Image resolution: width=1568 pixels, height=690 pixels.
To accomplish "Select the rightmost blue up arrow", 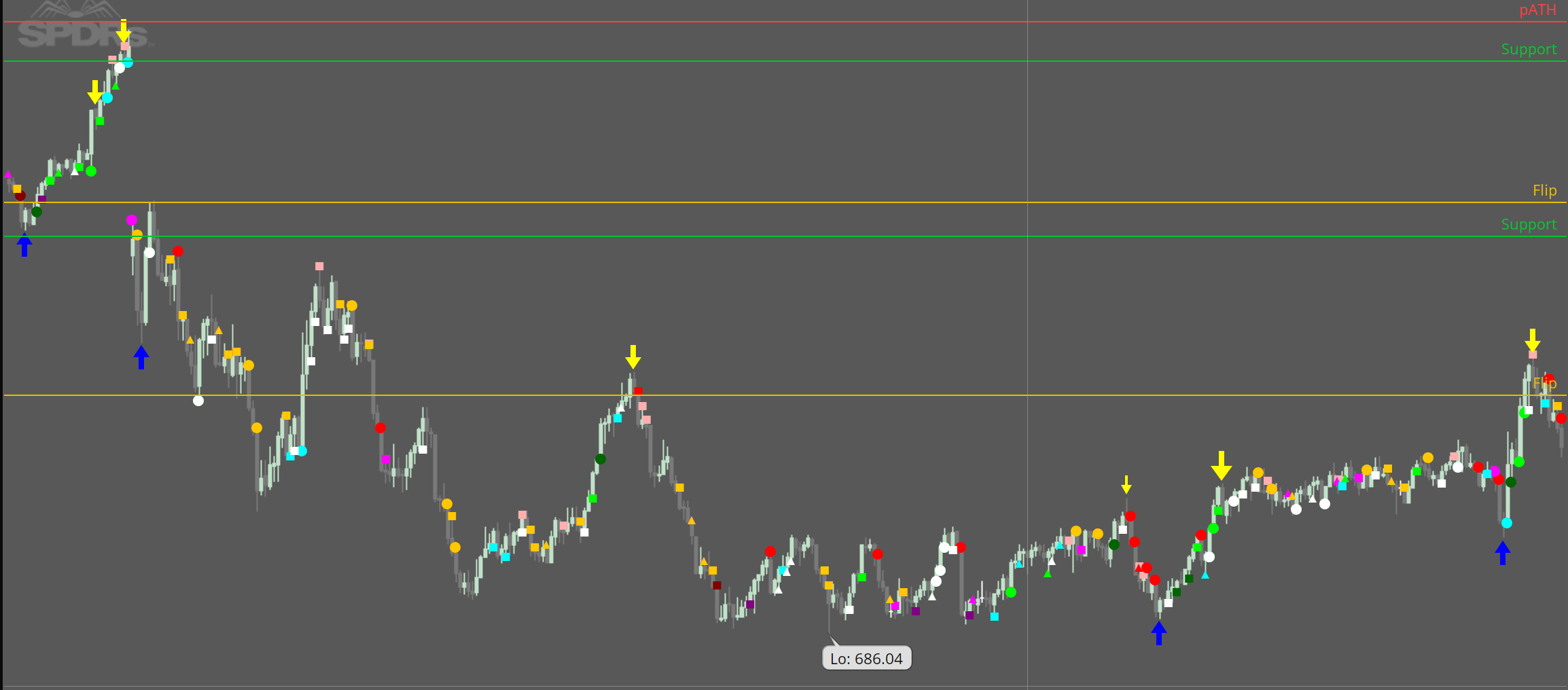I will pyautogui.click(x=1502, y=552).
